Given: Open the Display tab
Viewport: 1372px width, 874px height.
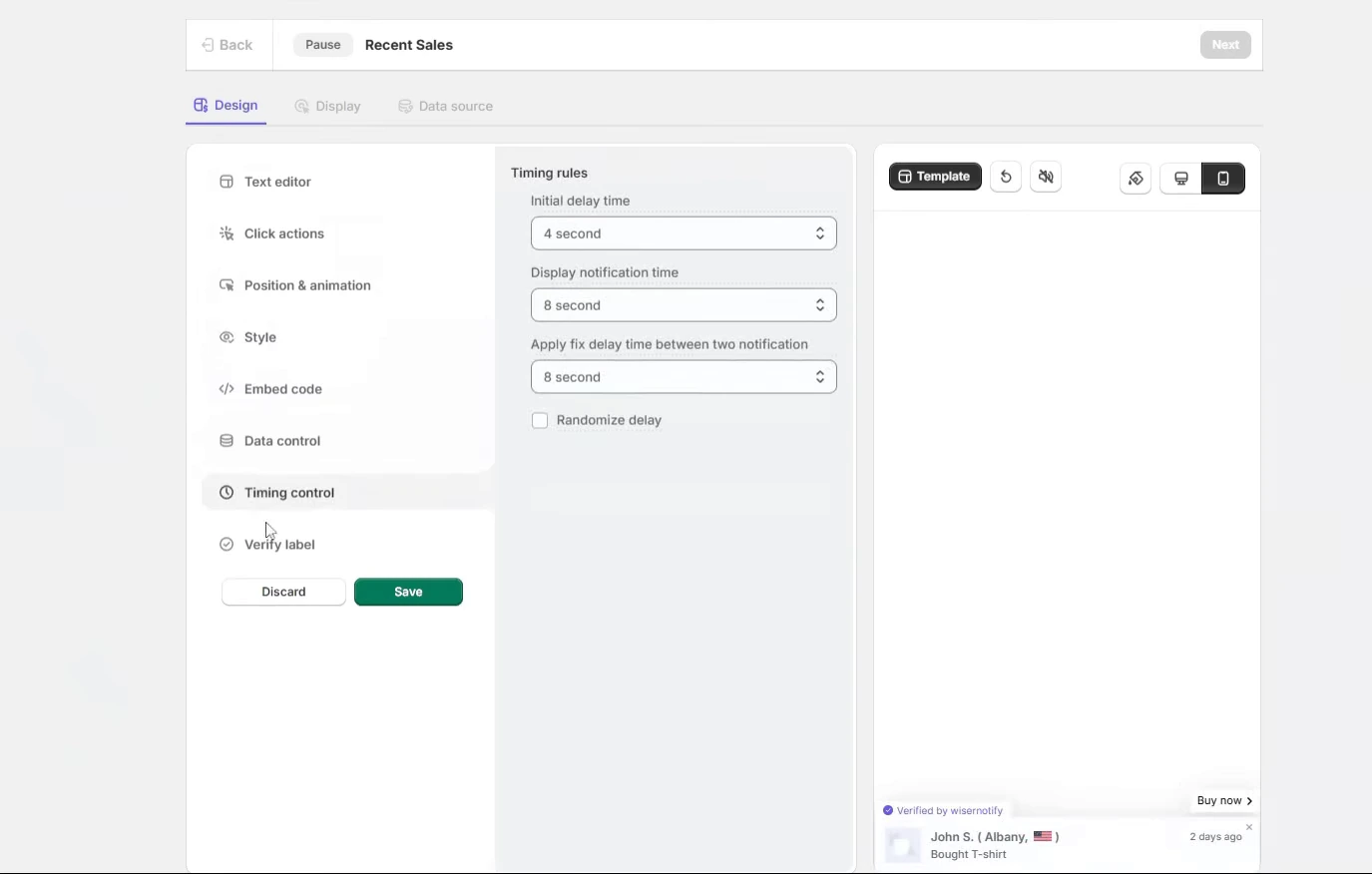Looking at the screenshot, I should tap(327, 106).
